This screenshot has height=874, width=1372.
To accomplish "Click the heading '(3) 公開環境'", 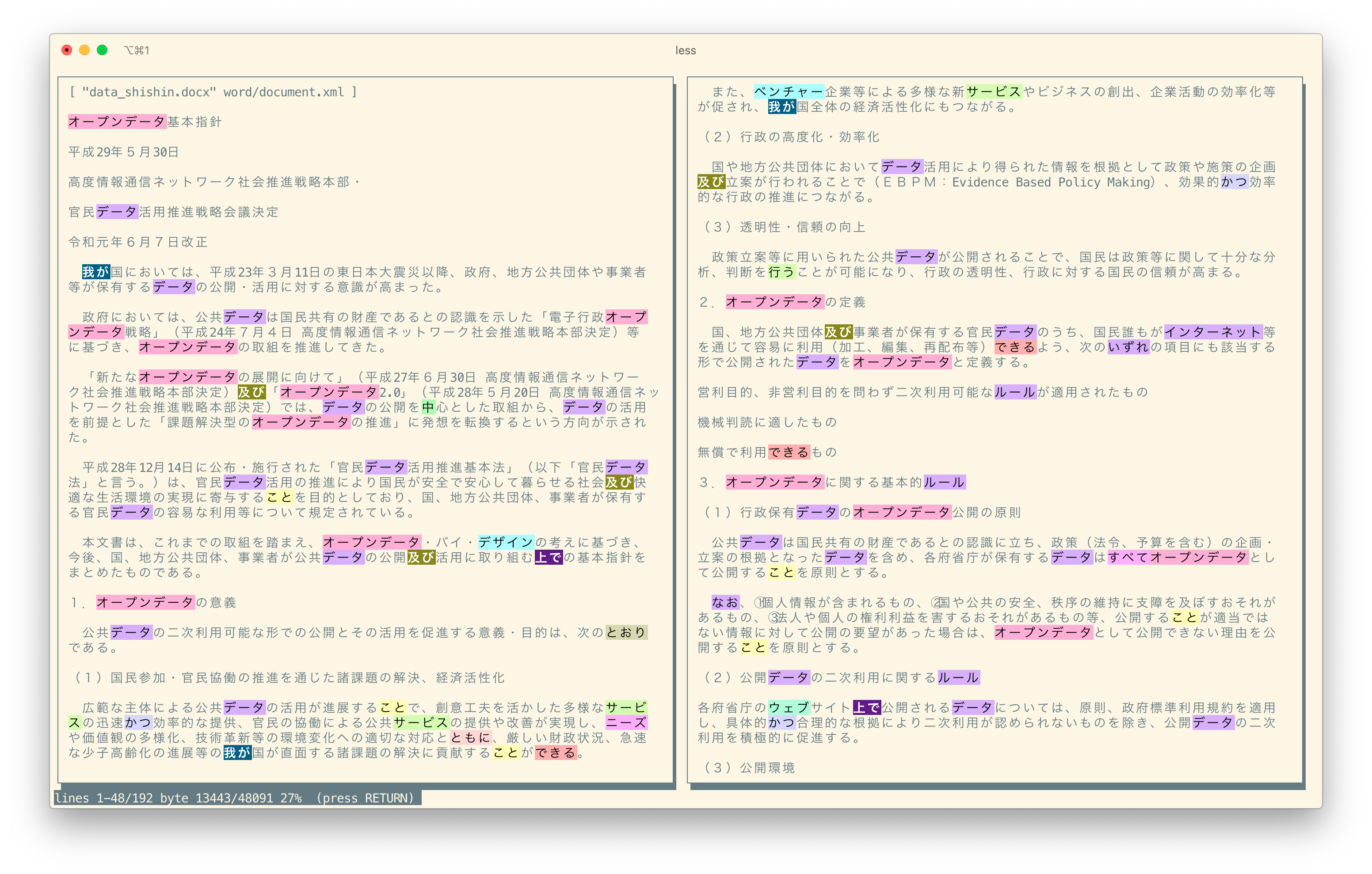I will point(749,768).
